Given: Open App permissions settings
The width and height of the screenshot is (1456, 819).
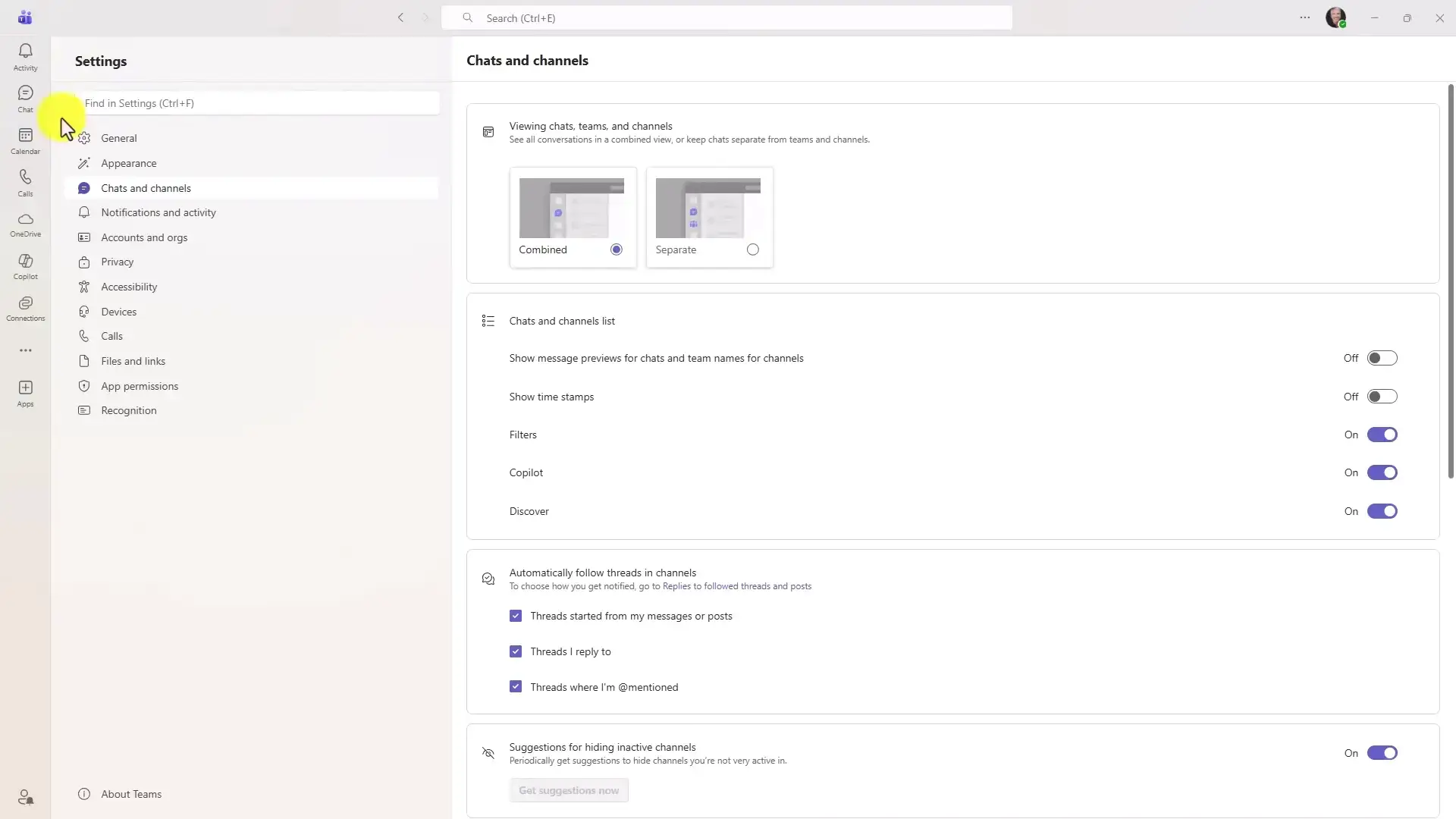Looking at the screenshot, I should [252, 386].
